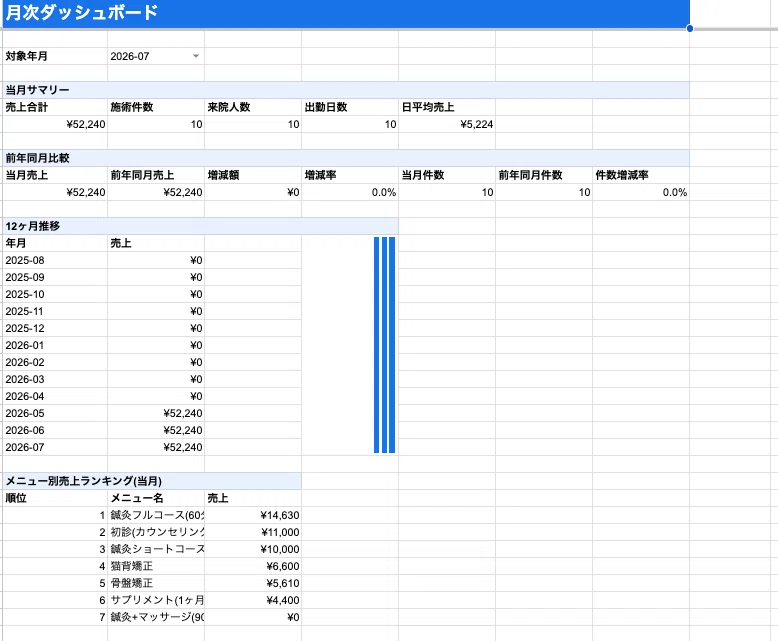Select the 2026-03 month cell
Viewport: 778px width, 641px height.
pyautogui.click(x=55, y=379)
